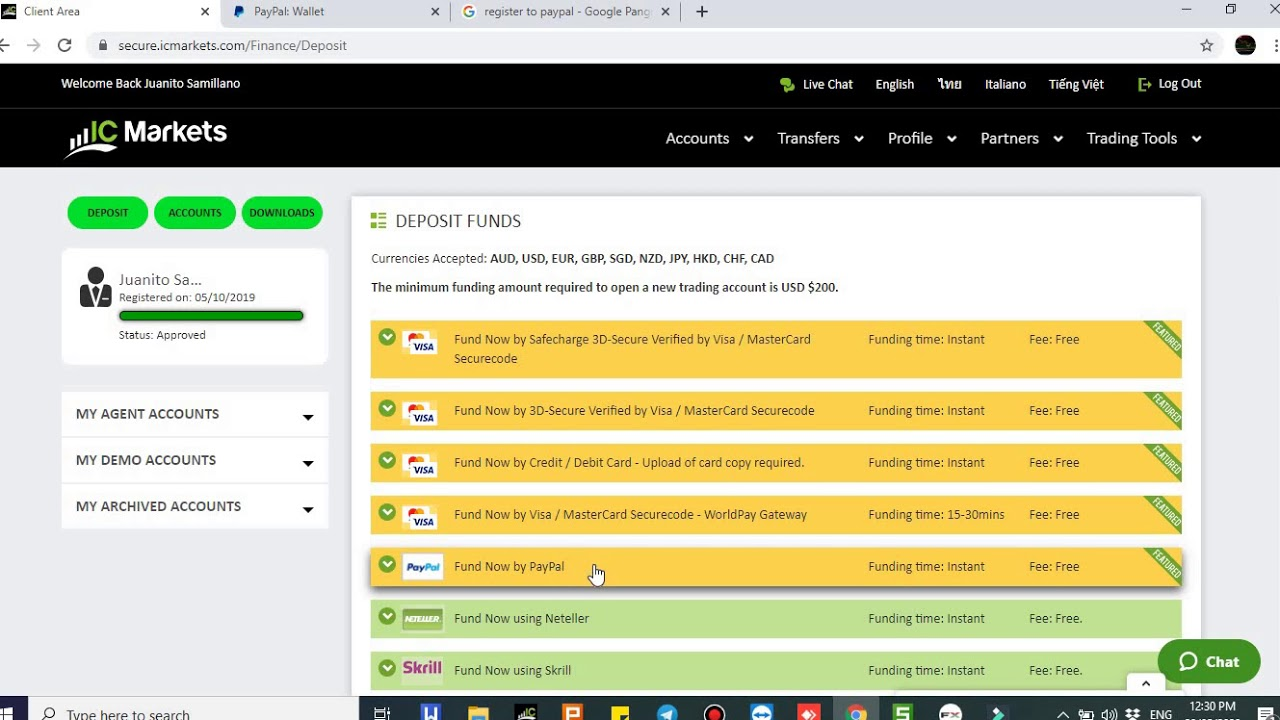Switch language to English
The width and height of the screenshot is (1280, 720).
tap(894, 85)
